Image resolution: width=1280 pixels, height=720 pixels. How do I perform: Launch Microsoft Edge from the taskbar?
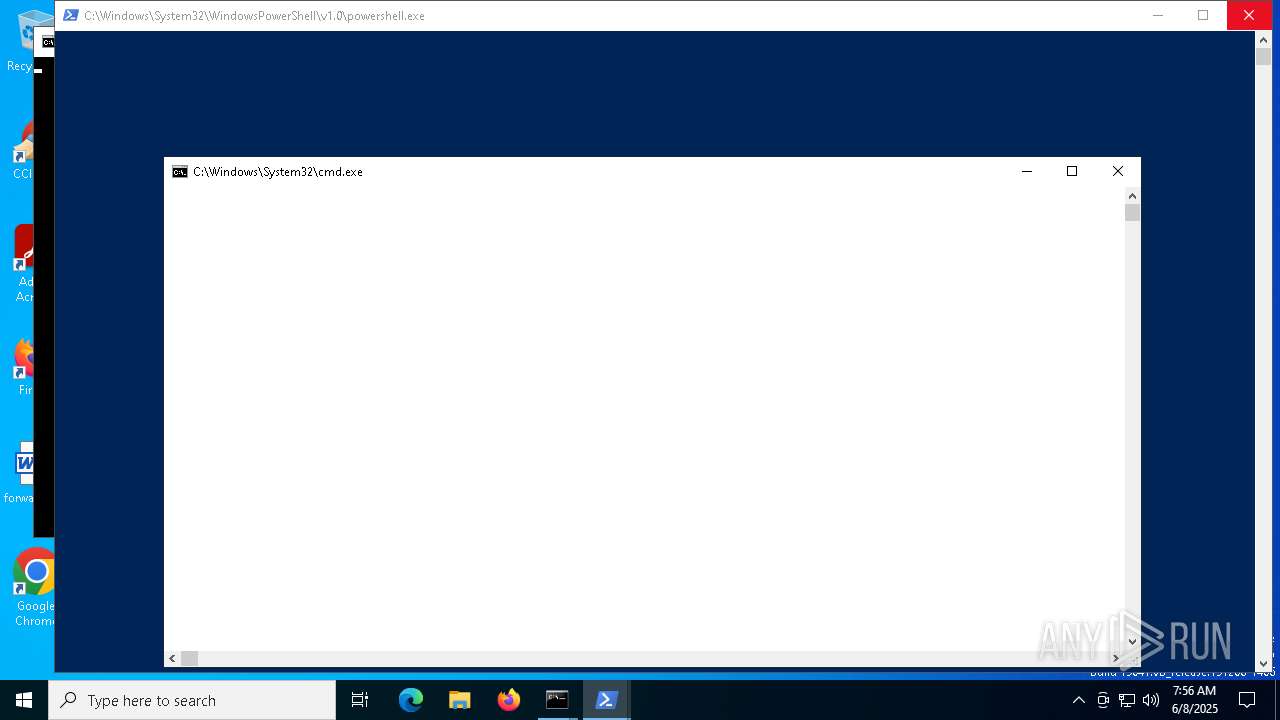pyautogui.click(x=411, y=700)
